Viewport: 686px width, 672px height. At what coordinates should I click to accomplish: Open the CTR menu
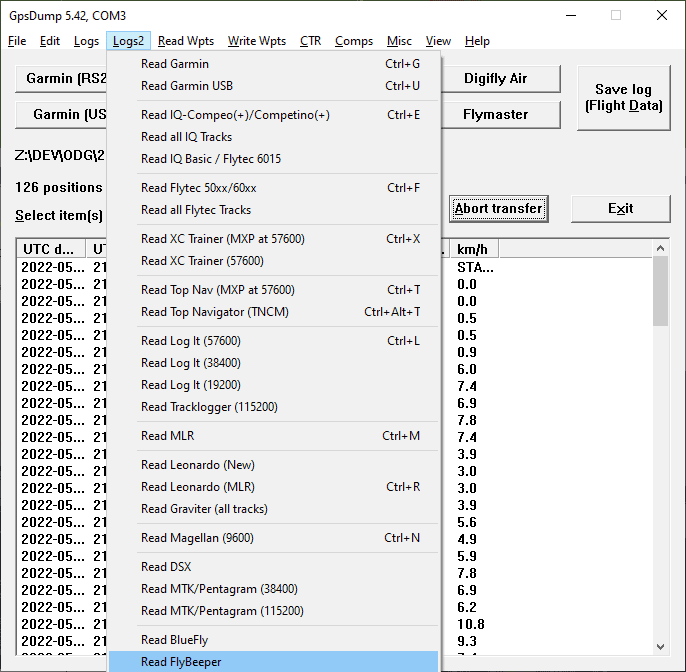(310, 41)
